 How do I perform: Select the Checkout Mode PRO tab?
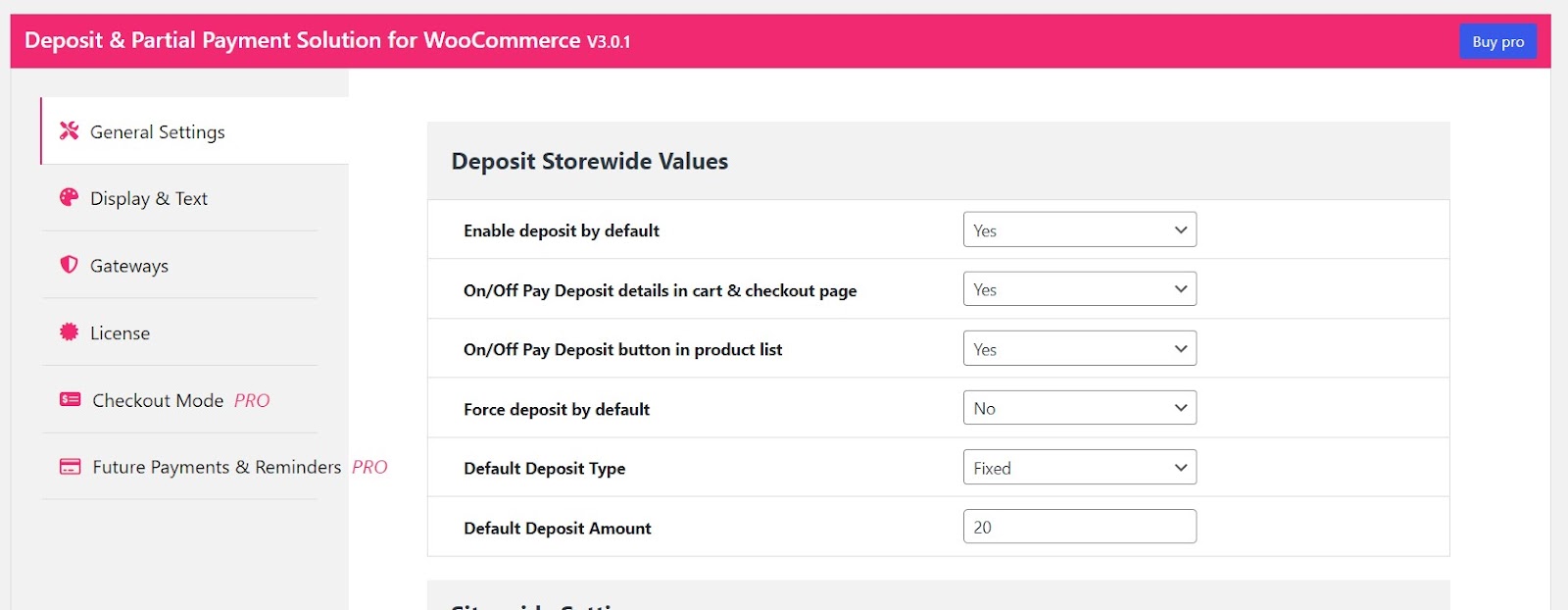[180, 400]
